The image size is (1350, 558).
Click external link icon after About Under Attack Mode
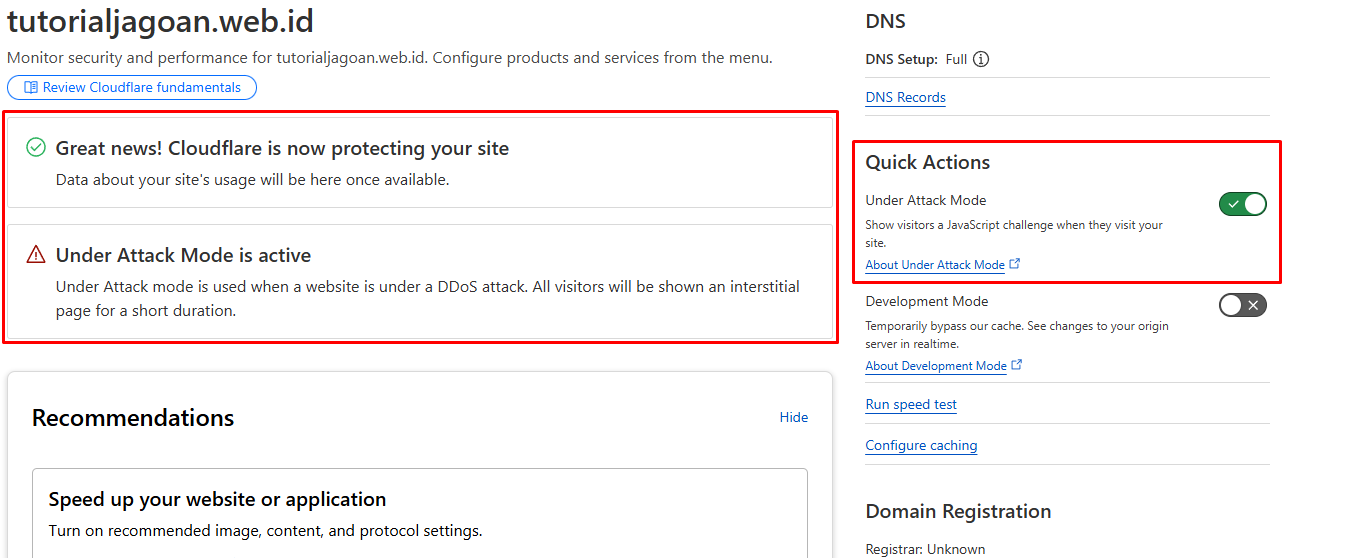click(x=1015, y=264)
